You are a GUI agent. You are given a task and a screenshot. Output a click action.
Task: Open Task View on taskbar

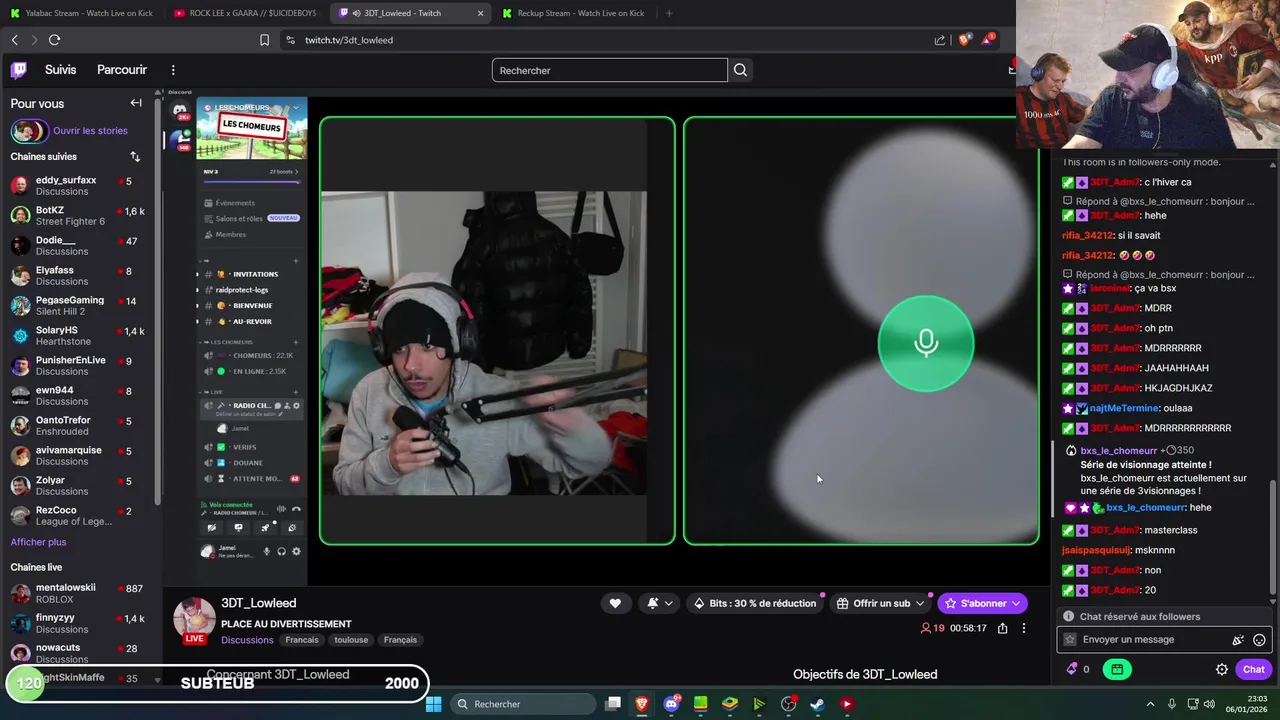(x=613, y=704)
